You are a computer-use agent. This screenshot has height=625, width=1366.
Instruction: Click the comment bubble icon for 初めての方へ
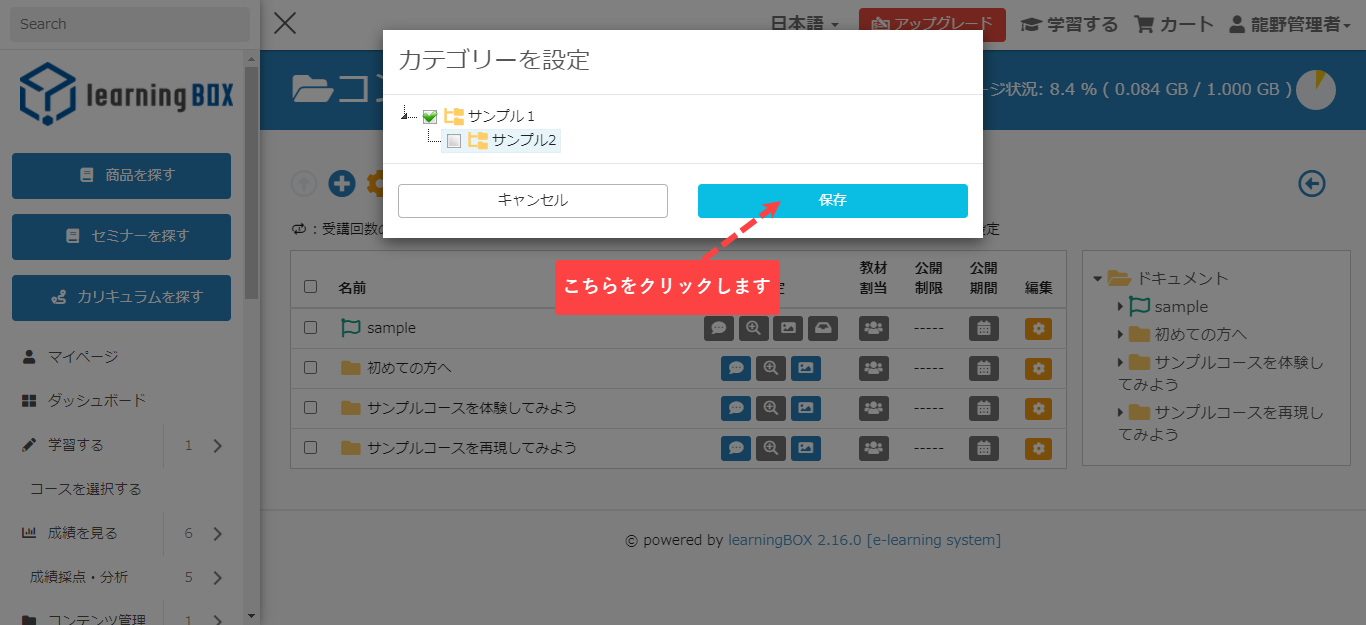click(x=735, y=368)
